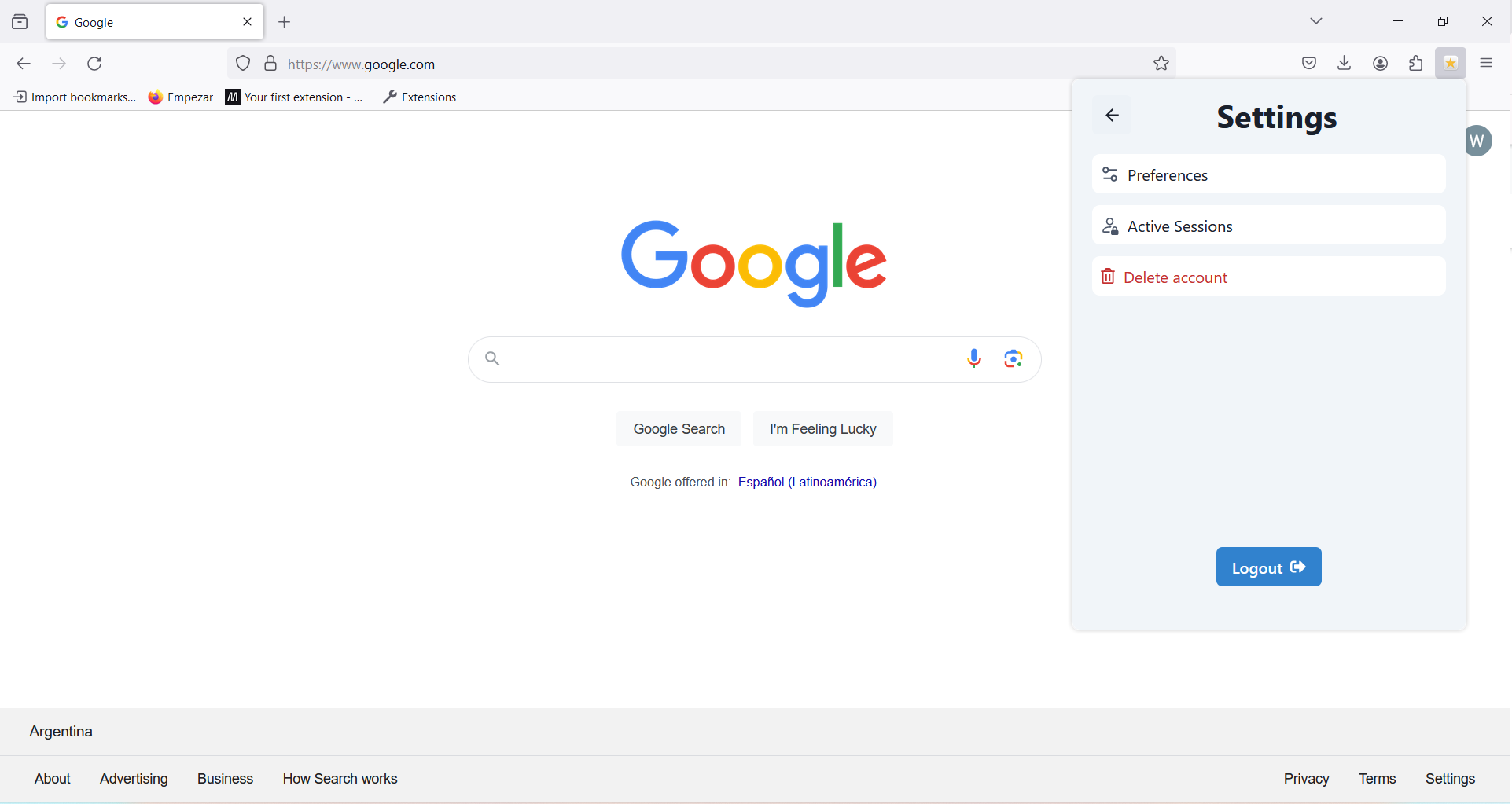Open the W Google account avatar
The width and height of the screenshot is (1512, 804).
[1478, 141]
